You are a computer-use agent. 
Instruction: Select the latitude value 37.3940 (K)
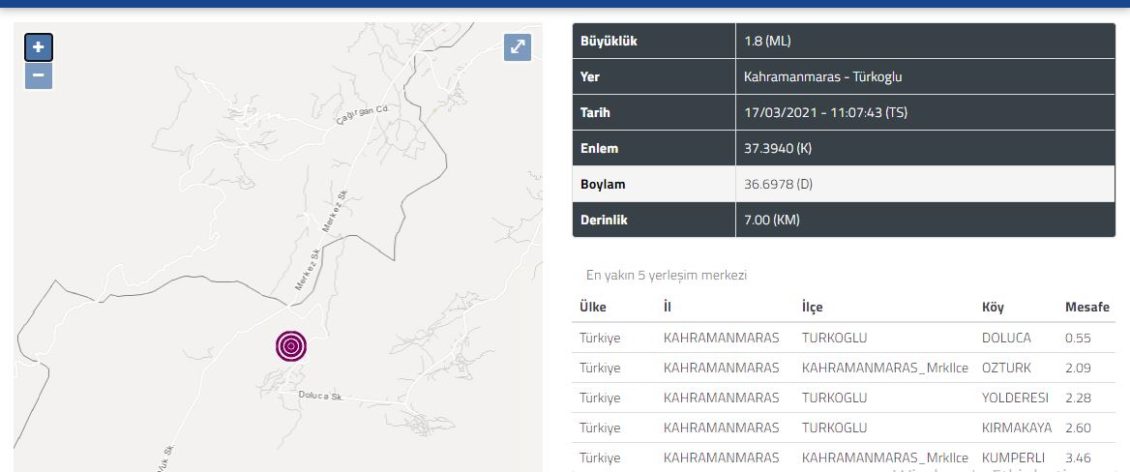point(778,149)
